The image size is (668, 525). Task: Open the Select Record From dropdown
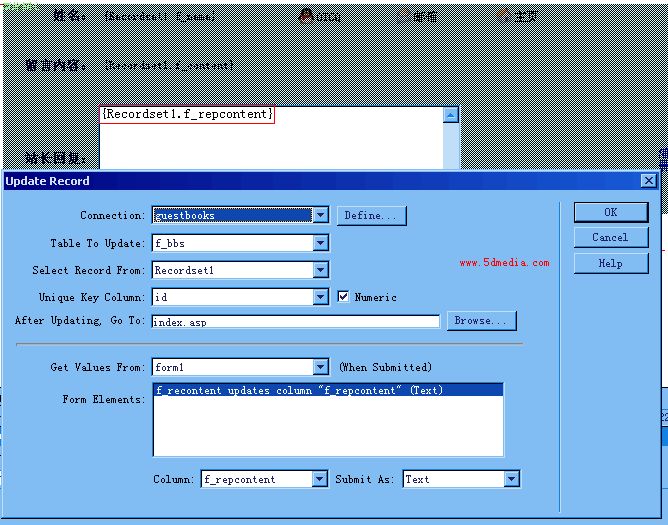(x=320, y=270)
